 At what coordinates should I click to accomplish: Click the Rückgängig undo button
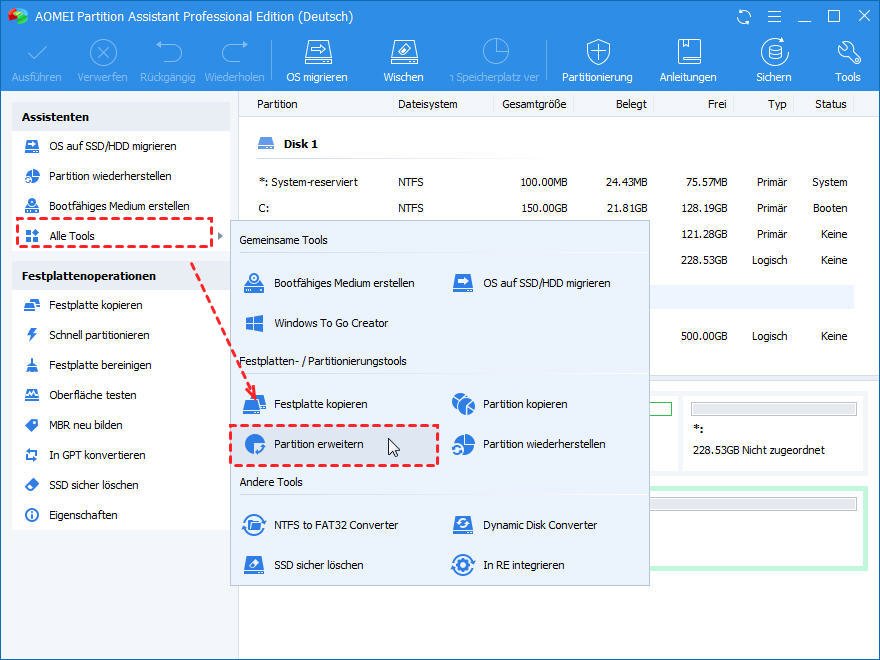click(168, 61)
